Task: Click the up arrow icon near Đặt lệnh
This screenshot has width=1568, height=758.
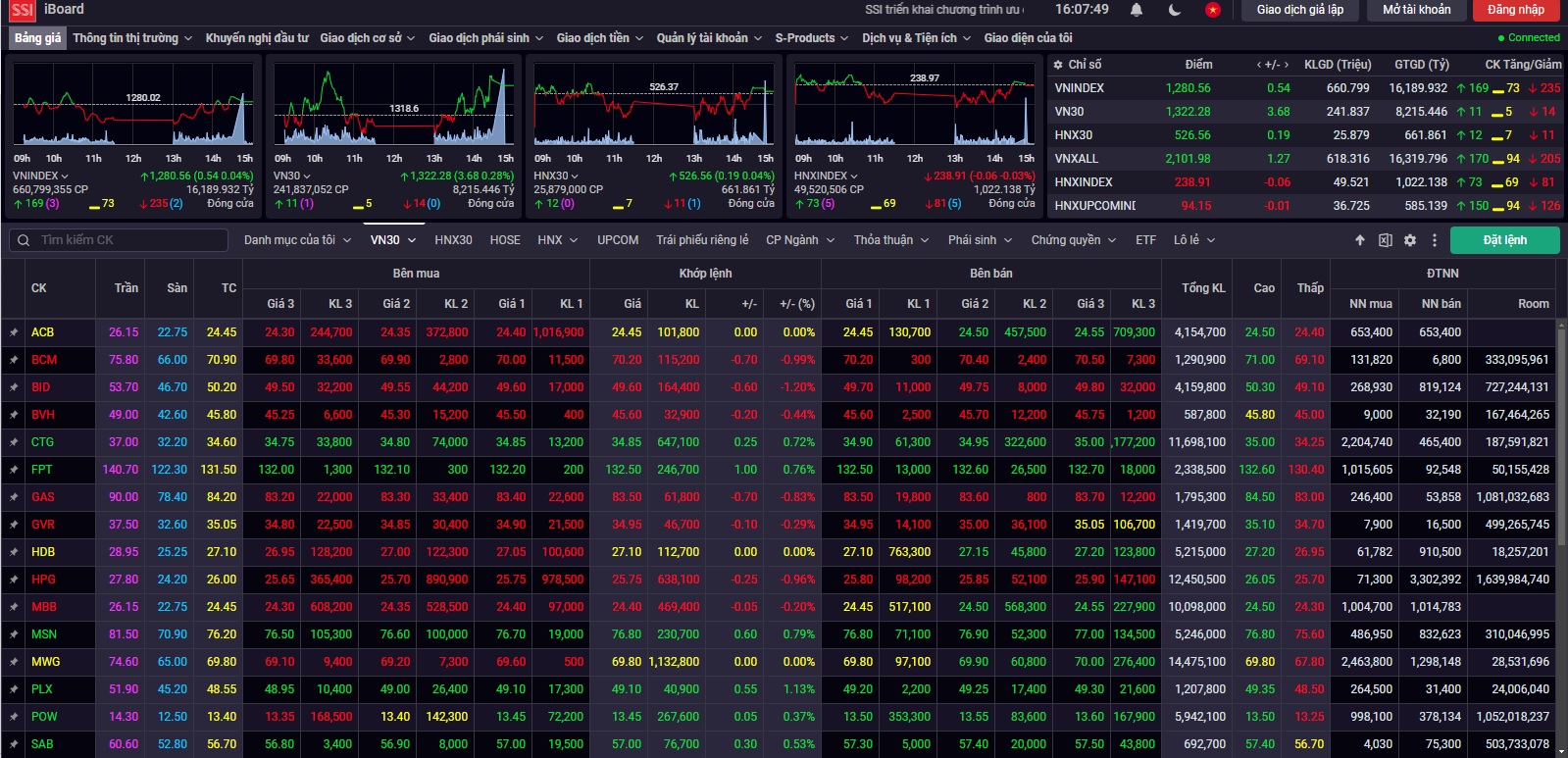Action: point(1360,240)
